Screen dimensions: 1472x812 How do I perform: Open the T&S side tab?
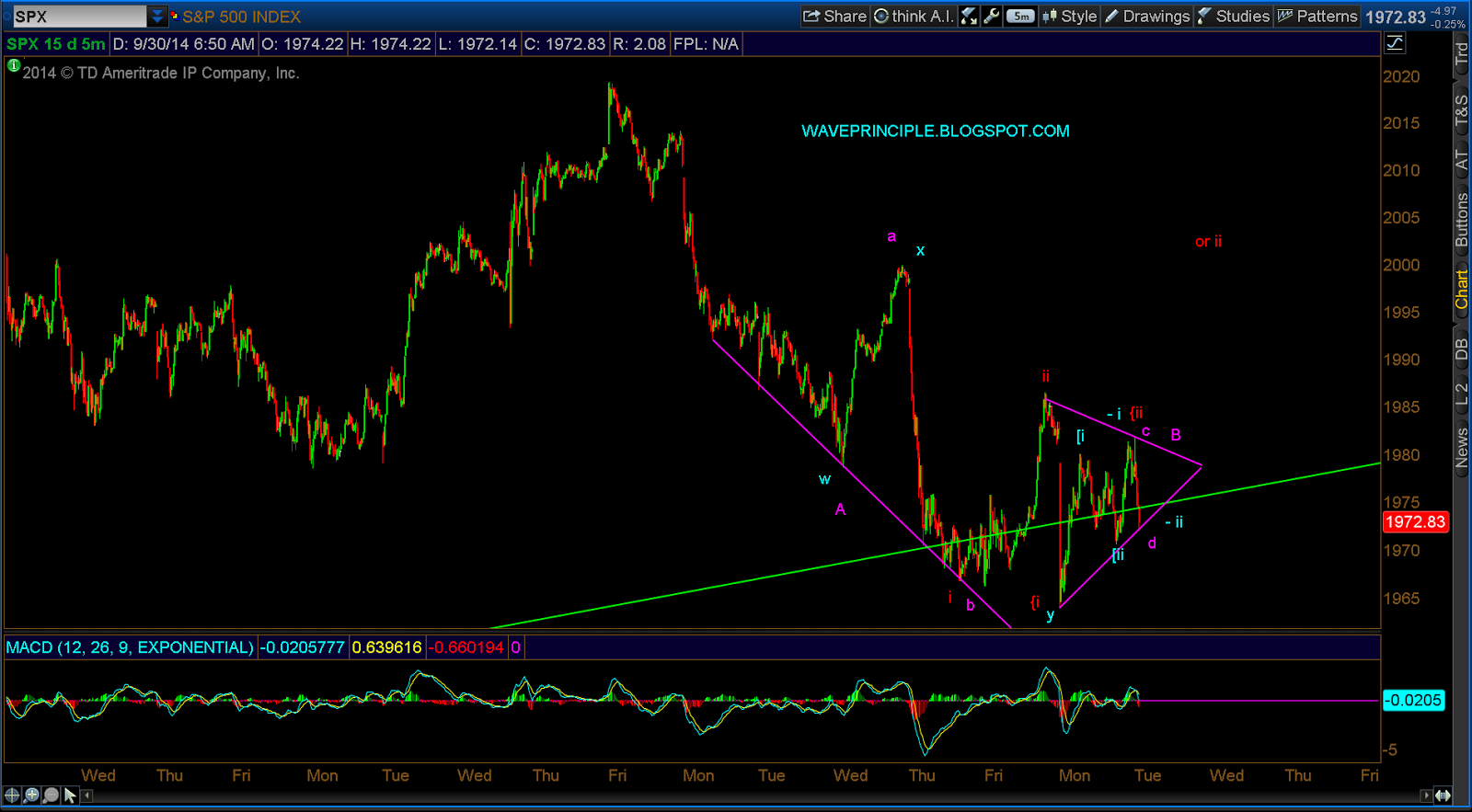tap(1461, 109)
